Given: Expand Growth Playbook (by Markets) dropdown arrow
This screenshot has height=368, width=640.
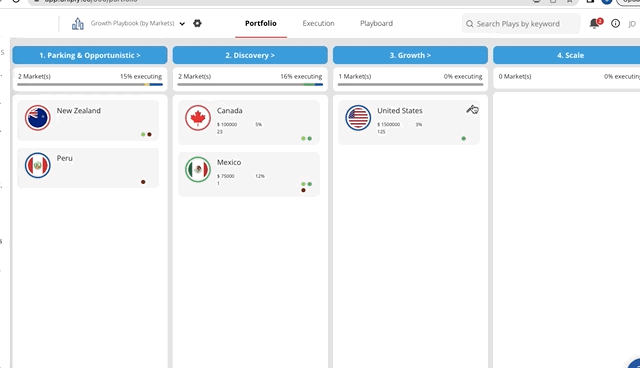Looking at the screenshot, I should point(182,24).
